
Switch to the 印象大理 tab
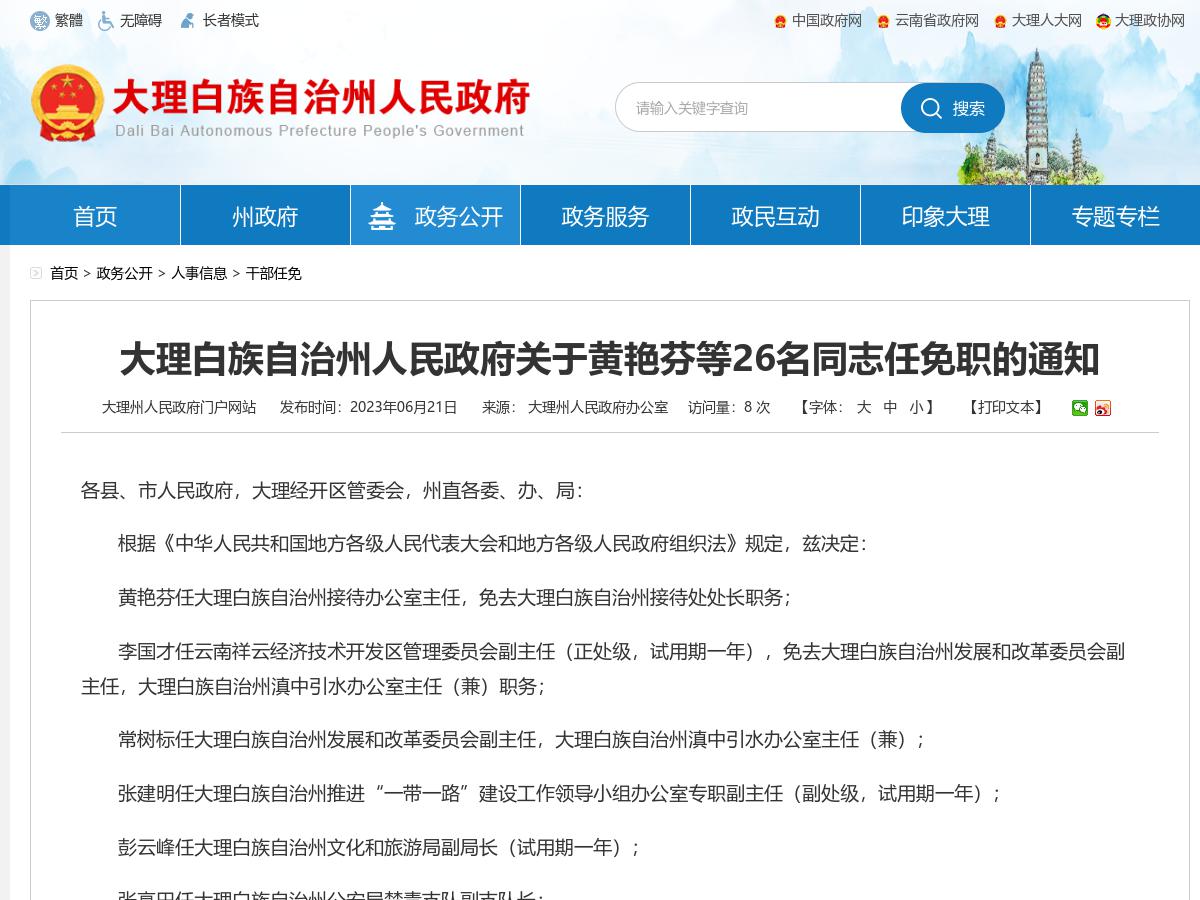tap(945, 214)
